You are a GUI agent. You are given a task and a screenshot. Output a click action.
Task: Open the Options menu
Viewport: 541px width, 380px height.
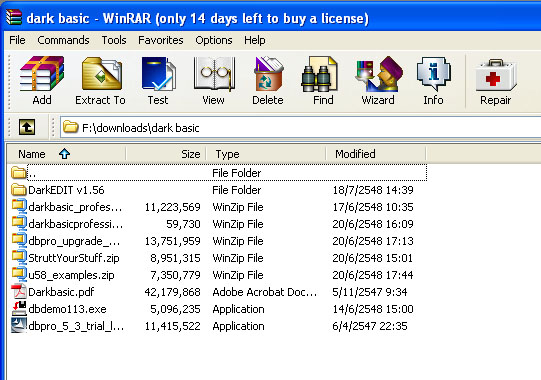click(x=214, y=40)
